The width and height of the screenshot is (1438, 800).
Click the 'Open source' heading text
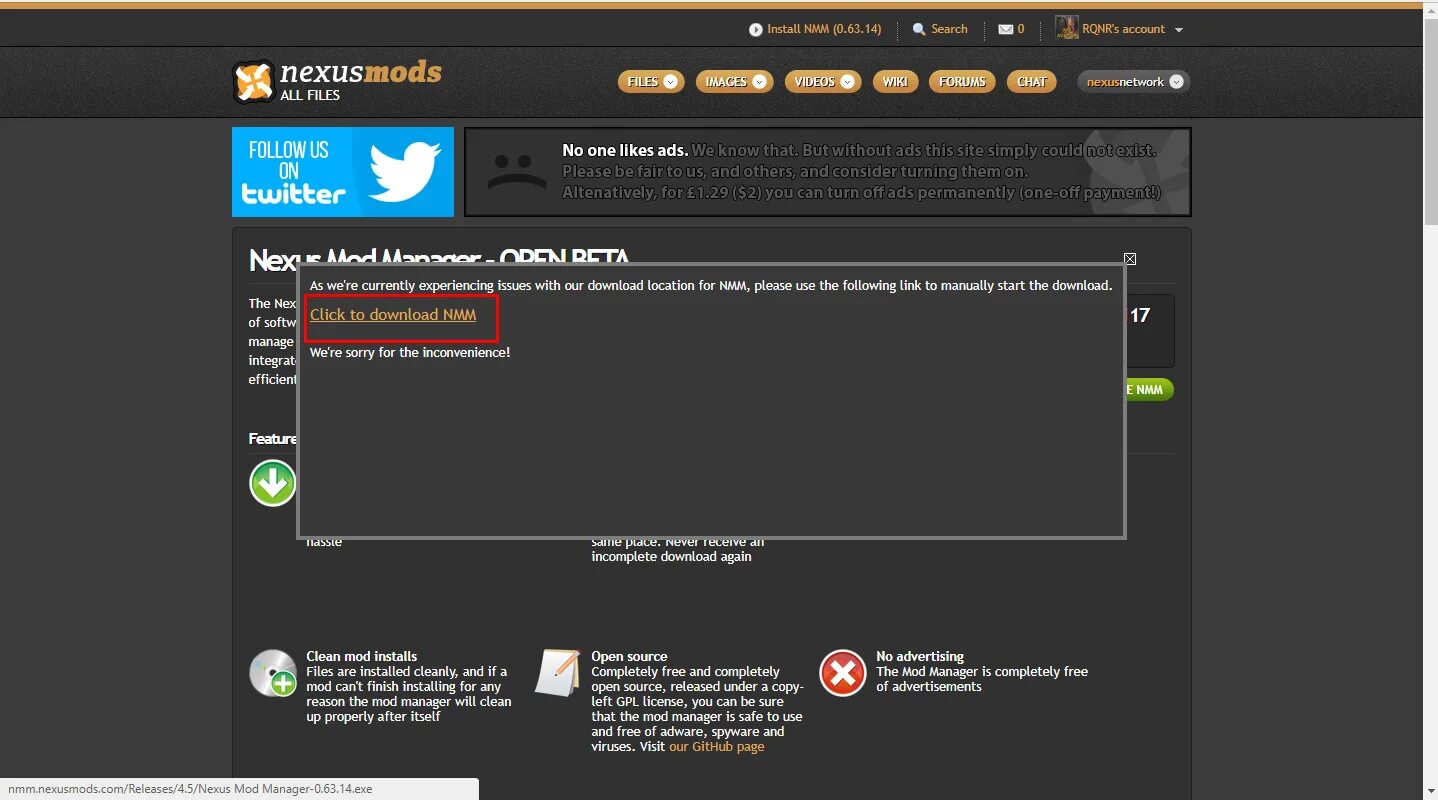(629, 656)
